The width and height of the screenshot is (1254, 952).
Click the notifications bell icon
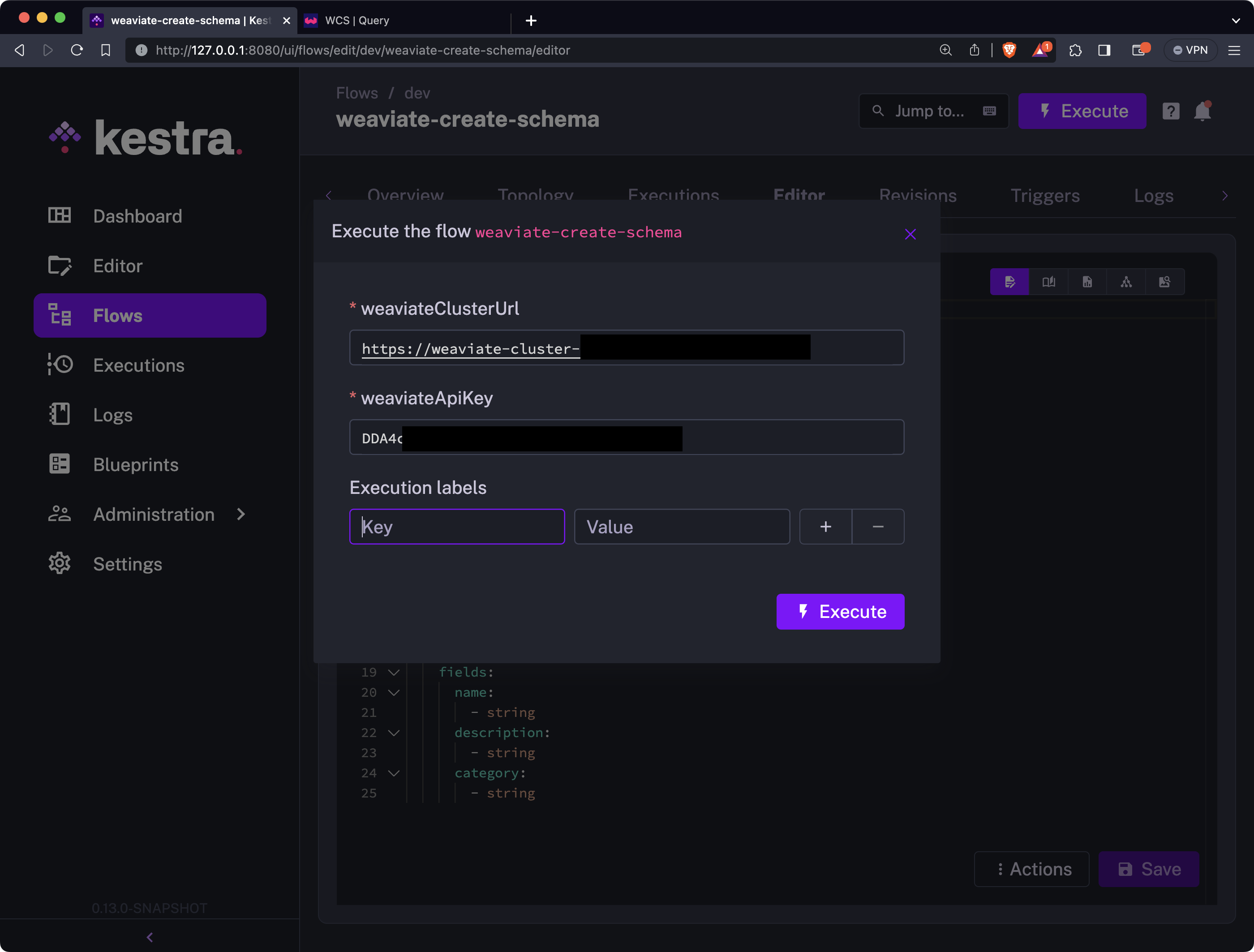1202,111
